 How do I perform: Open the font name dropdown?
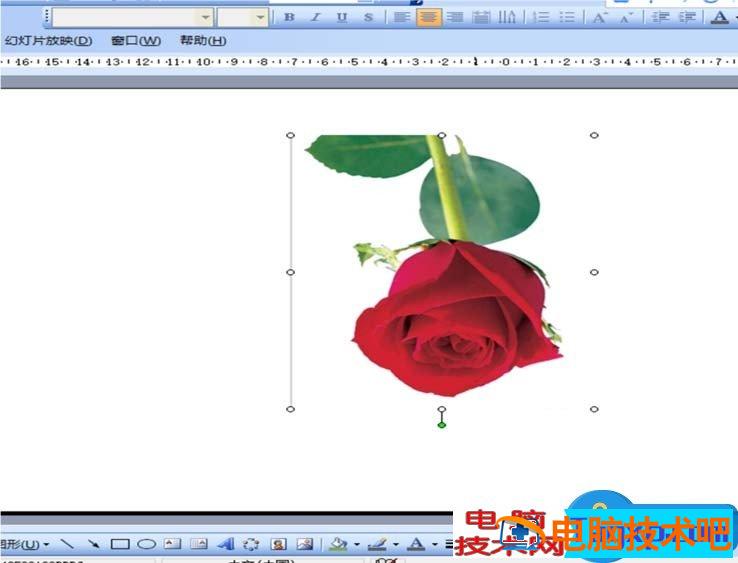tap(206, 17)
